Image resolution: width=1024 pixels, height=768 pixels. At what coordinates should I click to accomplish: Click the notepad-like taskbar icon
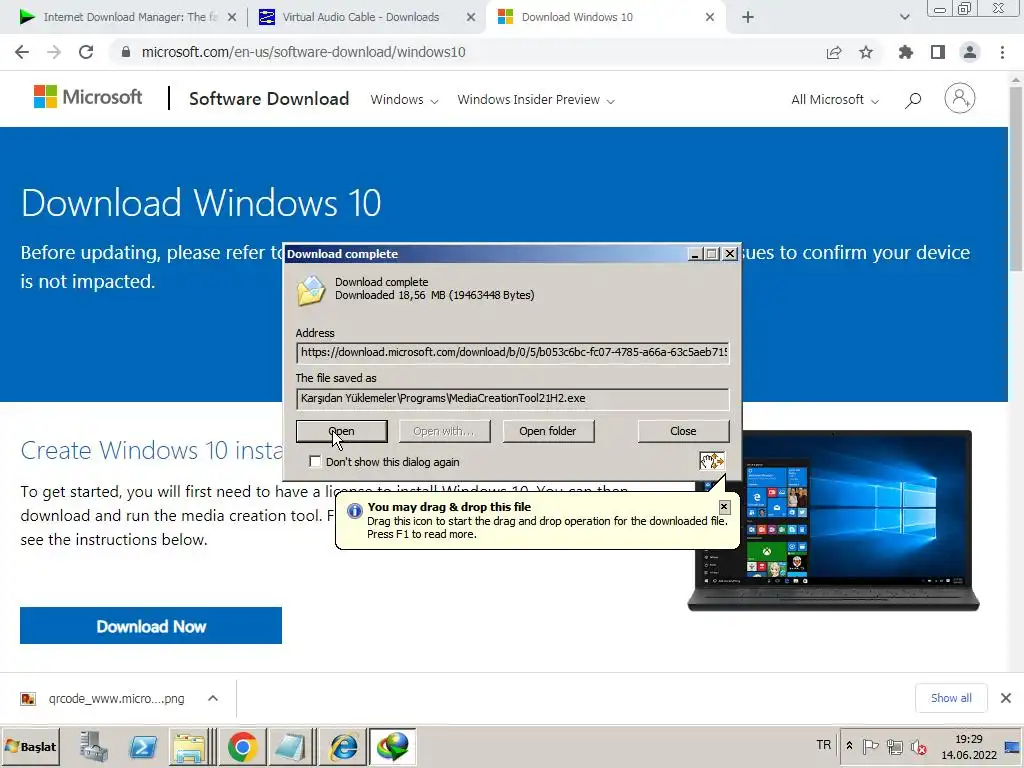290,746
